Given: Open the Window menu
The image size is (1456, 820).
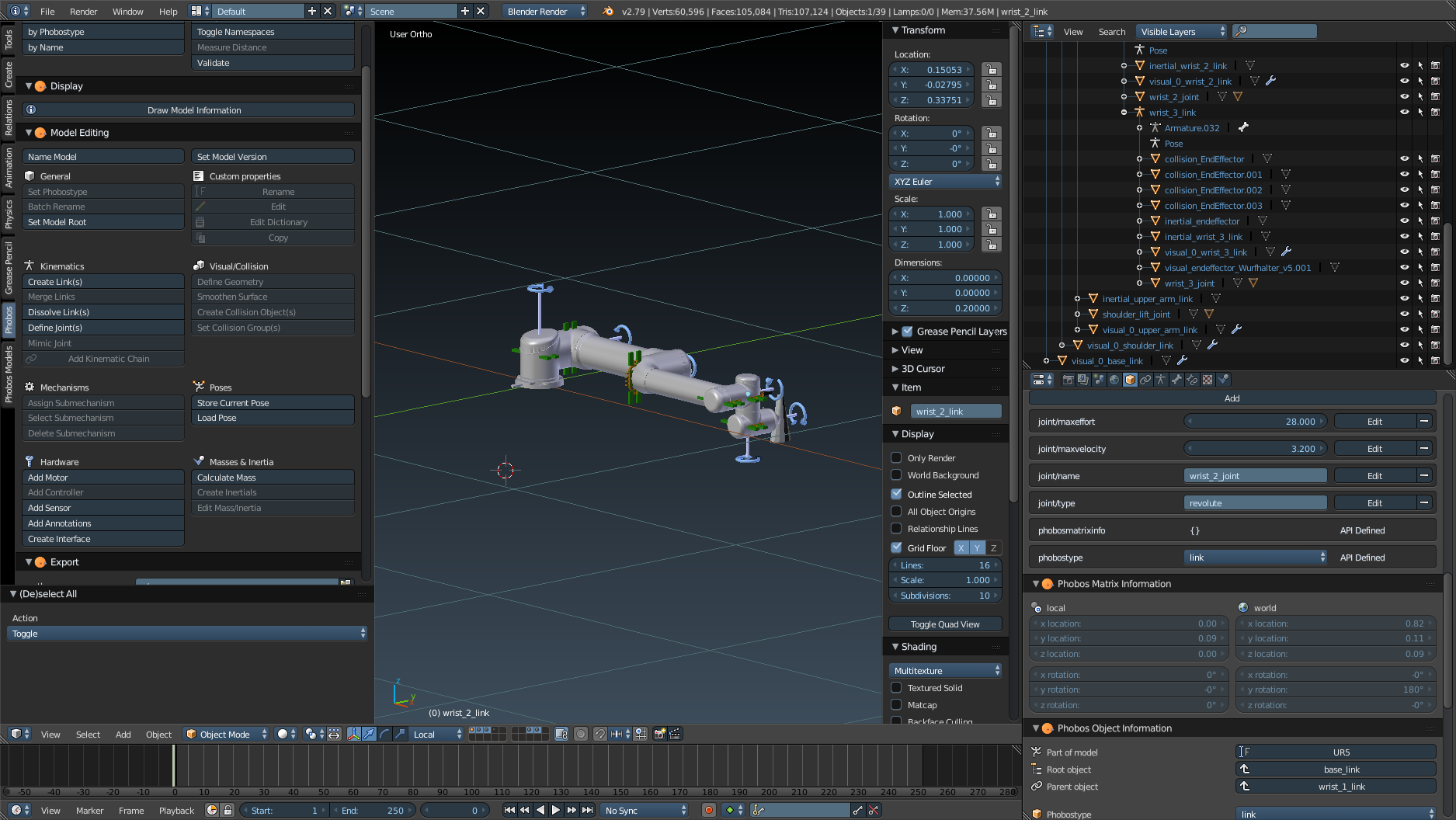Looking at the screenshot, I should point(128,11).
